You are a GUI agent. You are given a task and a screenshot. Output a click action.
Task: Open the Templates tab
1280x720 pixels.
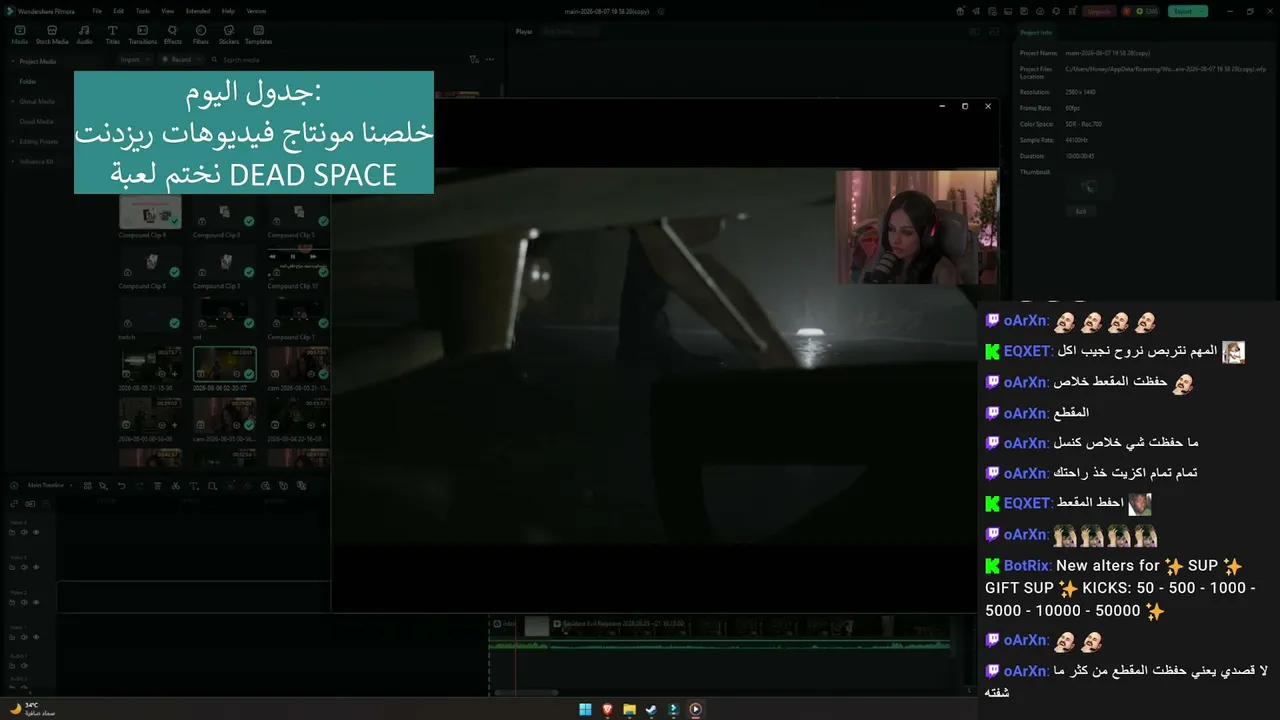[x=259, y=35]
